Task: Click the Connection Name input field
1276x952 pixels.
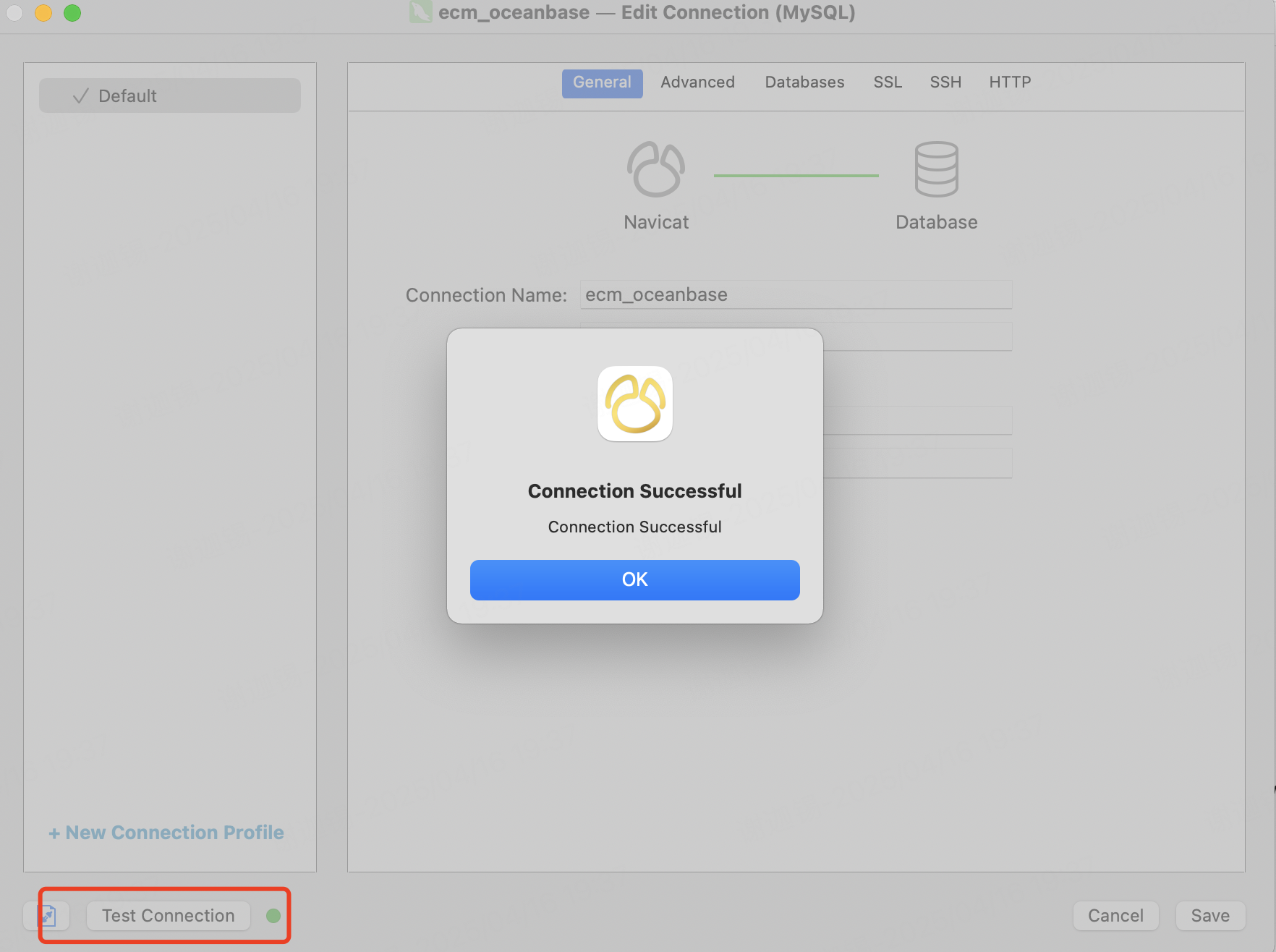Action: [x=796, y=294]
